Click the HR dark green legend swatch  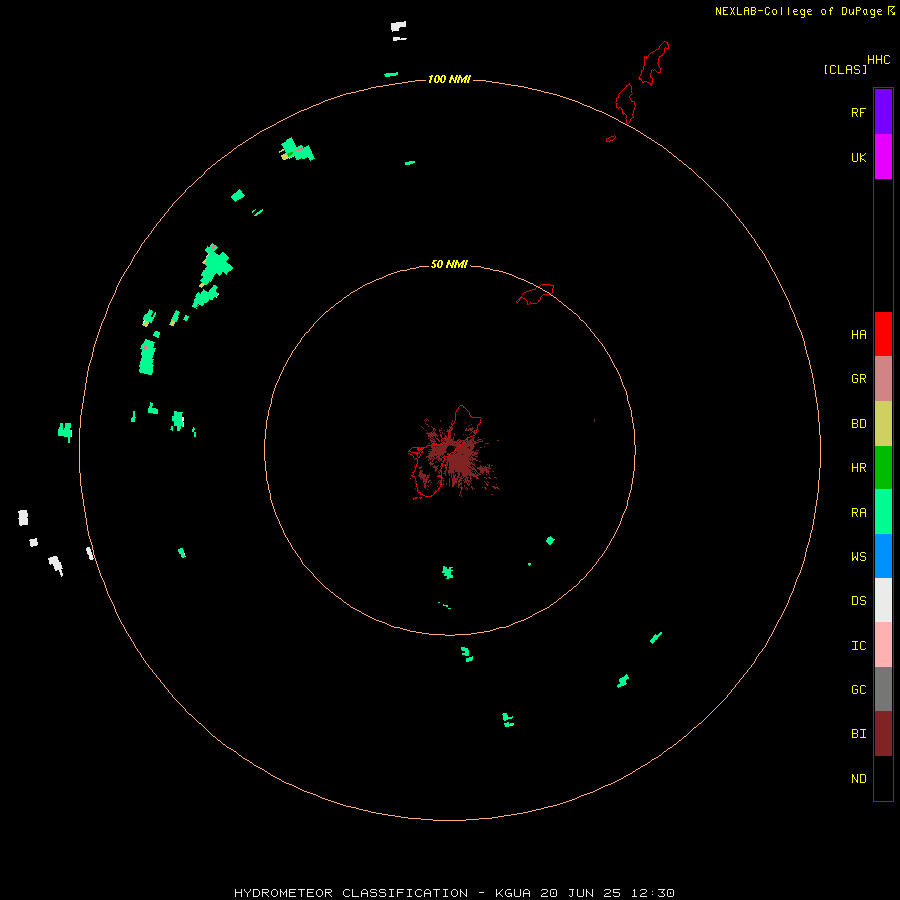[x=883, y=468]
